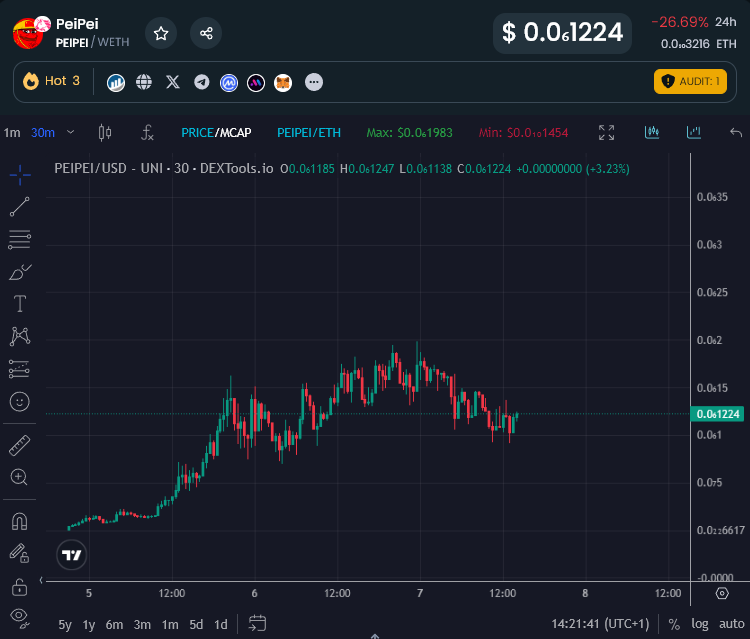
Task: Set chart range to 1y
Action: coord(88,625)
